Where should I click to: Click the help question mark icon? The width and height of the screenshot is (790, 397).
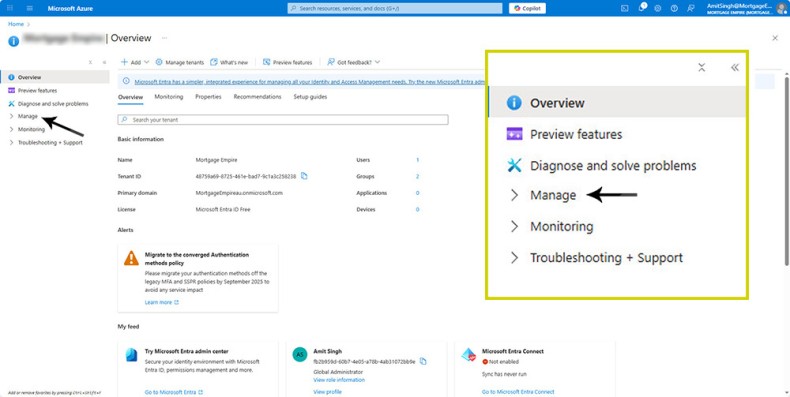tap(674, 8)
